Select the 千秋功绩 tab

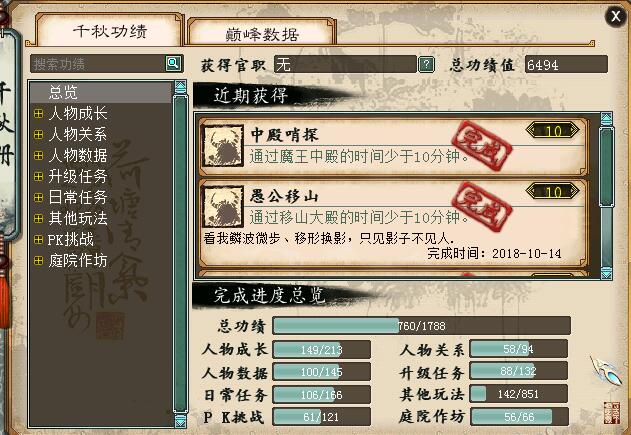click(109, 31)
